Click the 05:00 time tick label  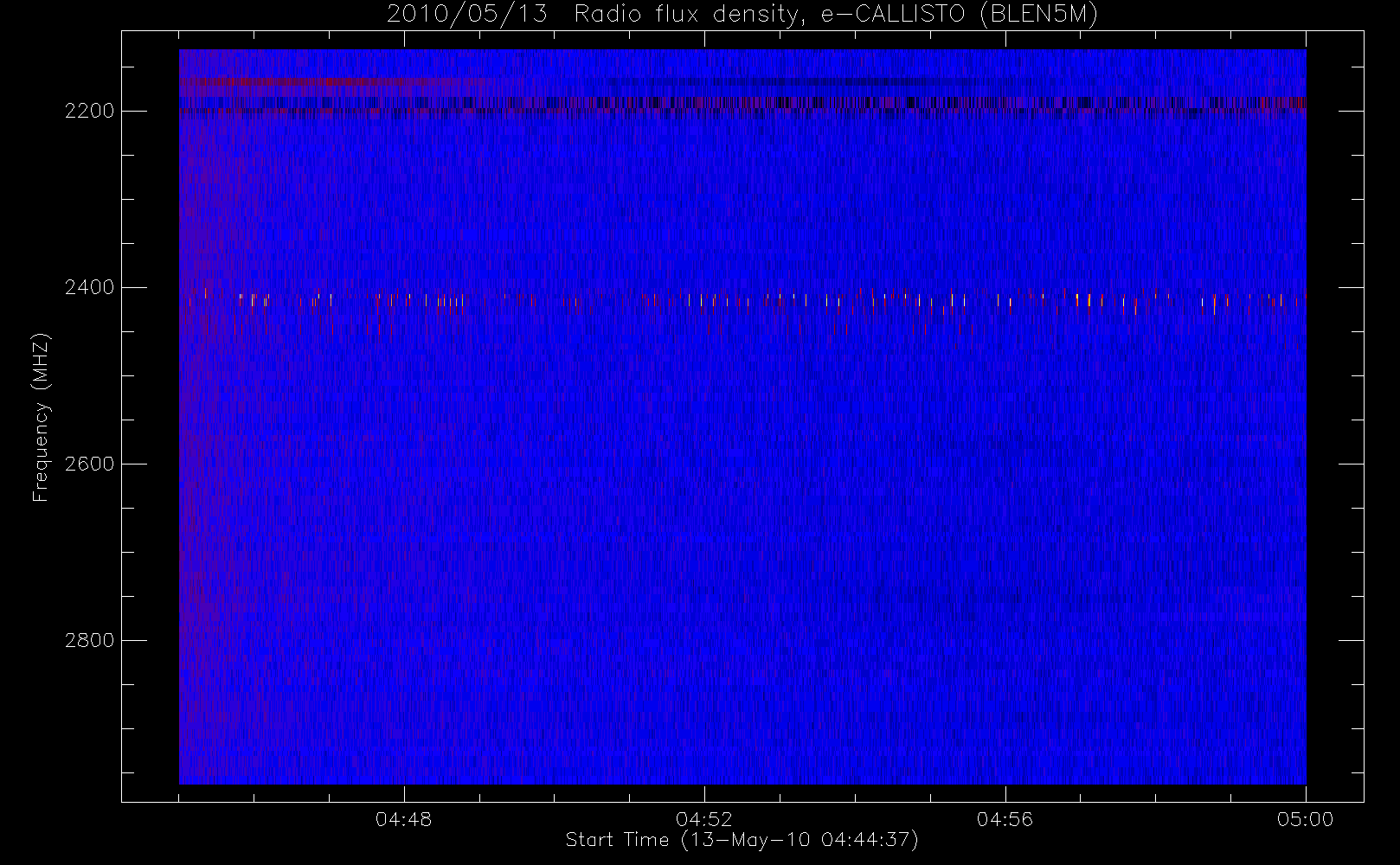pos(1306,819)
